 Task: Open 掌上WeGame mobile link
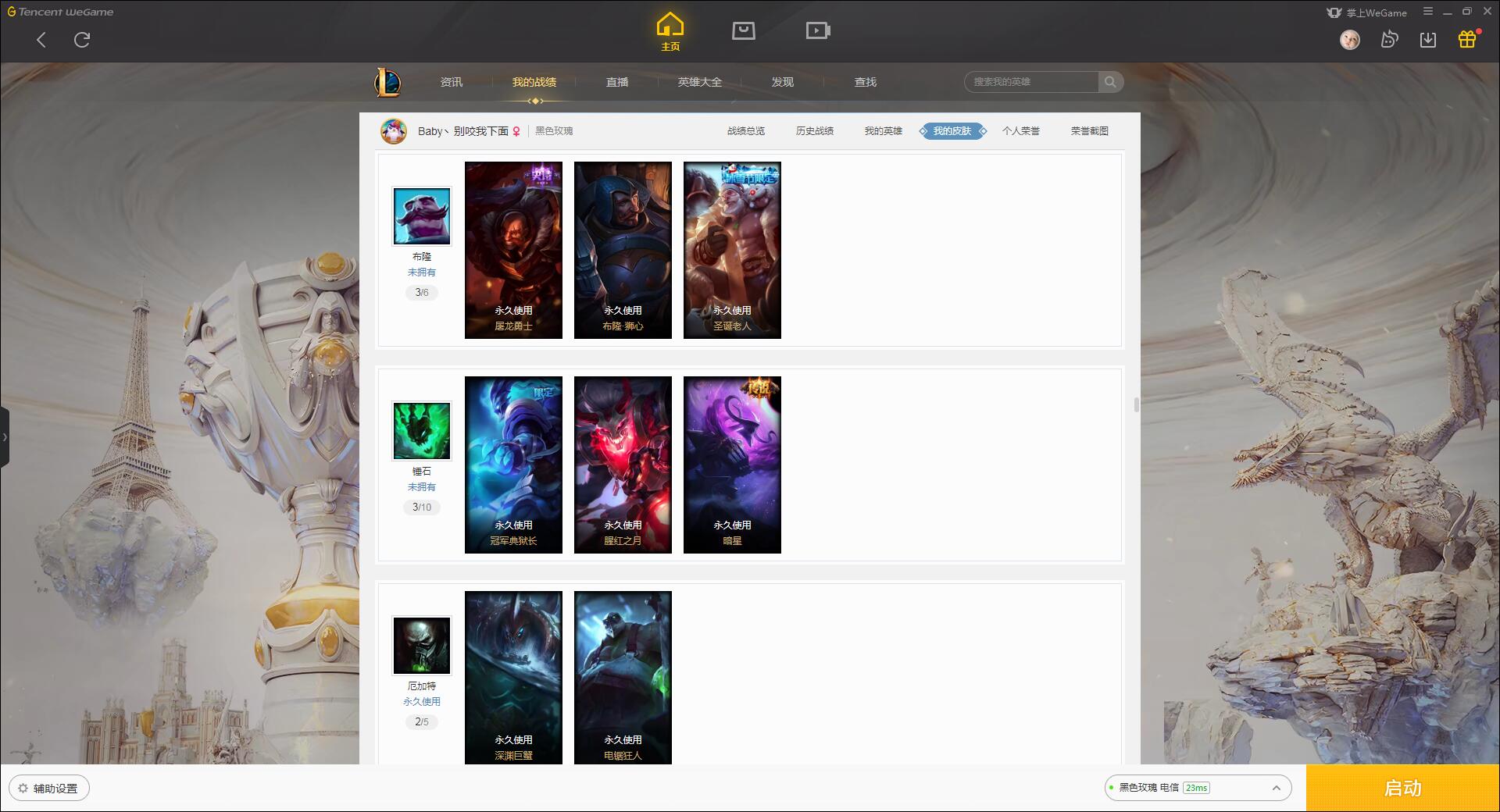point(1366,12)
